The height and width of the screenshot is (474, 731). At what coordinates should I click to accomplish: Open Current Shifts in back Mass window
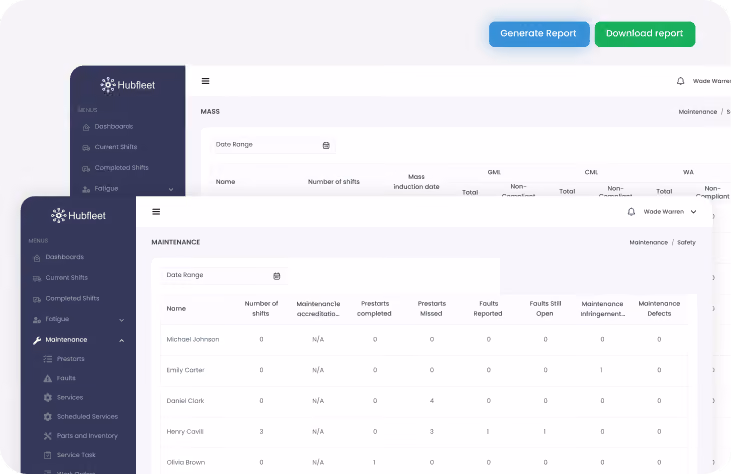(x=116, y=147)
